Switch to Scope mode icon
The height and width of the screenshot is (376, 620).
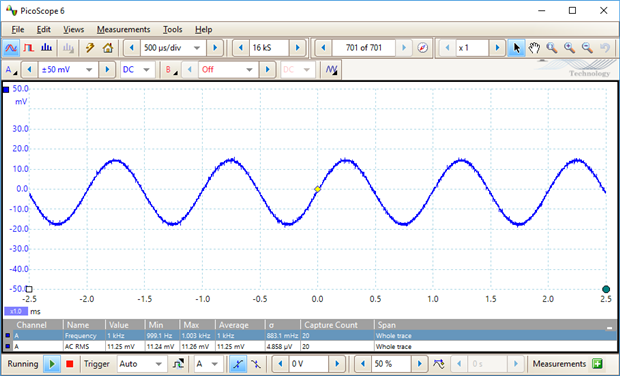(11, 48)
